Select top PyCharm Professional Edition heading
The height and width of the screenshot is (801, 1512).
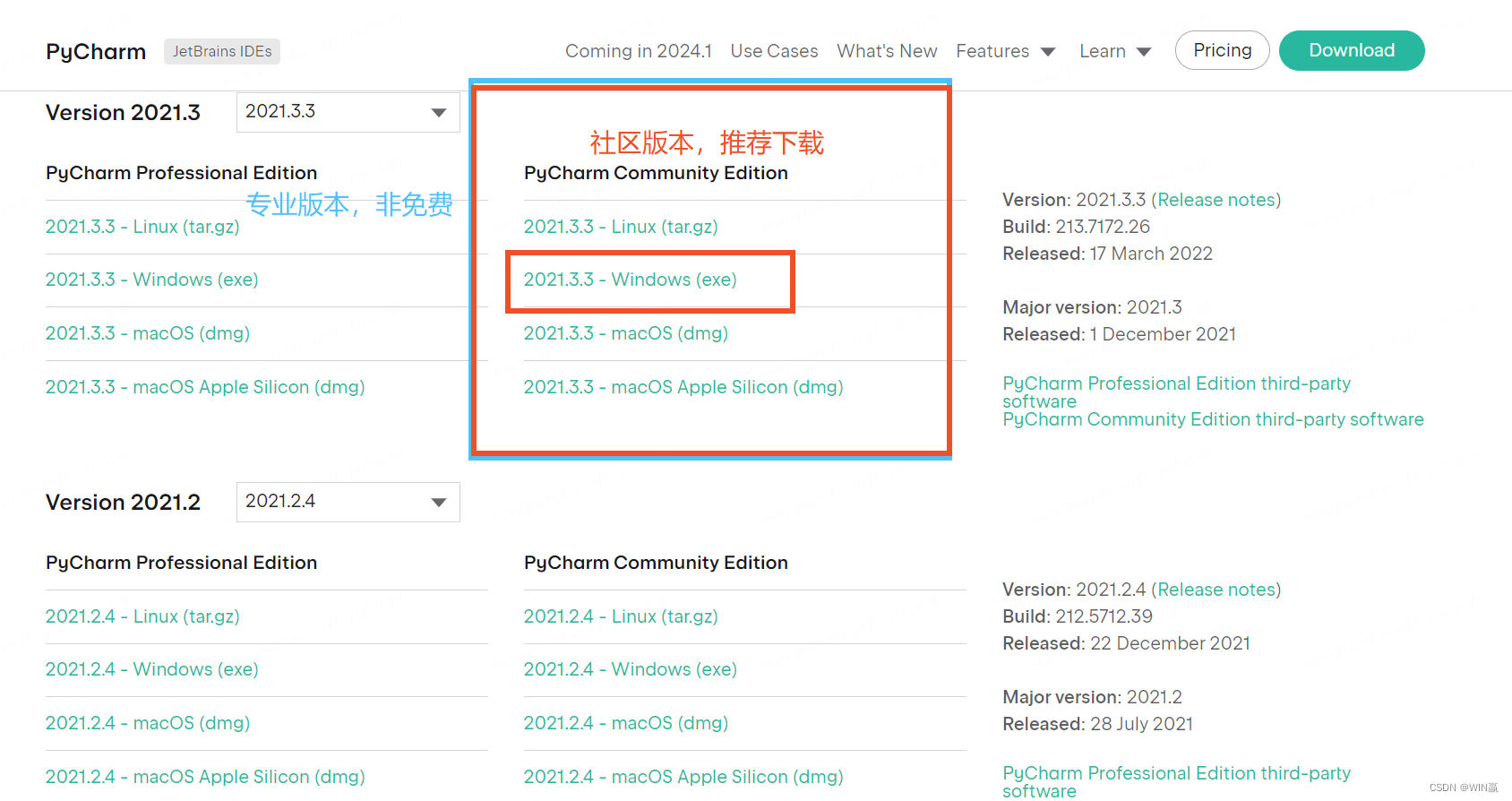[181, 173]
